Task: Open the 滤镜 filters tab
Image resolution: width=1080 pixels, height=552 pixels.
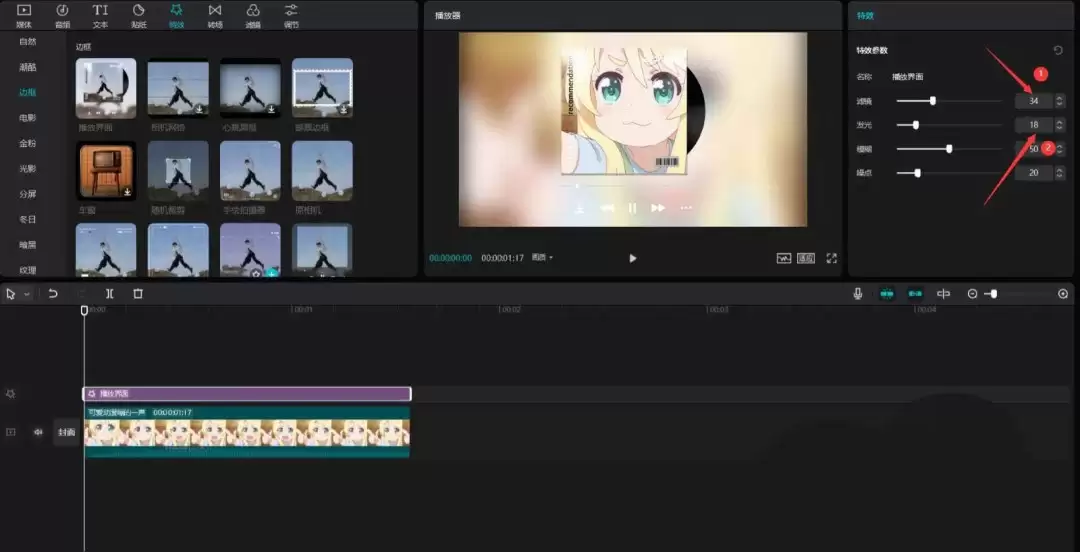Action: (x=253, y=16)
